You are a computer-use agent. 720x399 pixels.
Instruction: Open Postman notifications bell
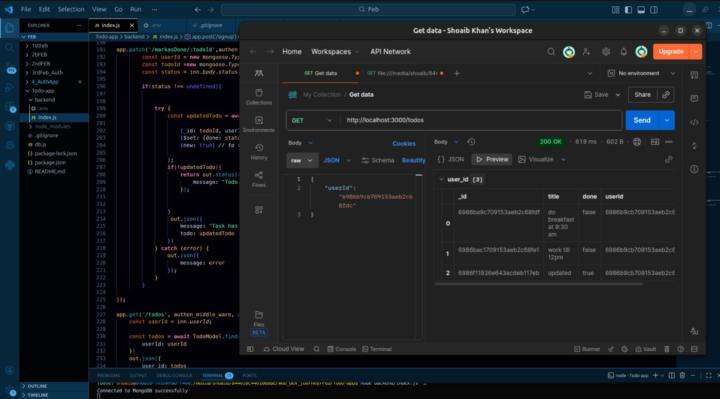[x=623, y=52]
